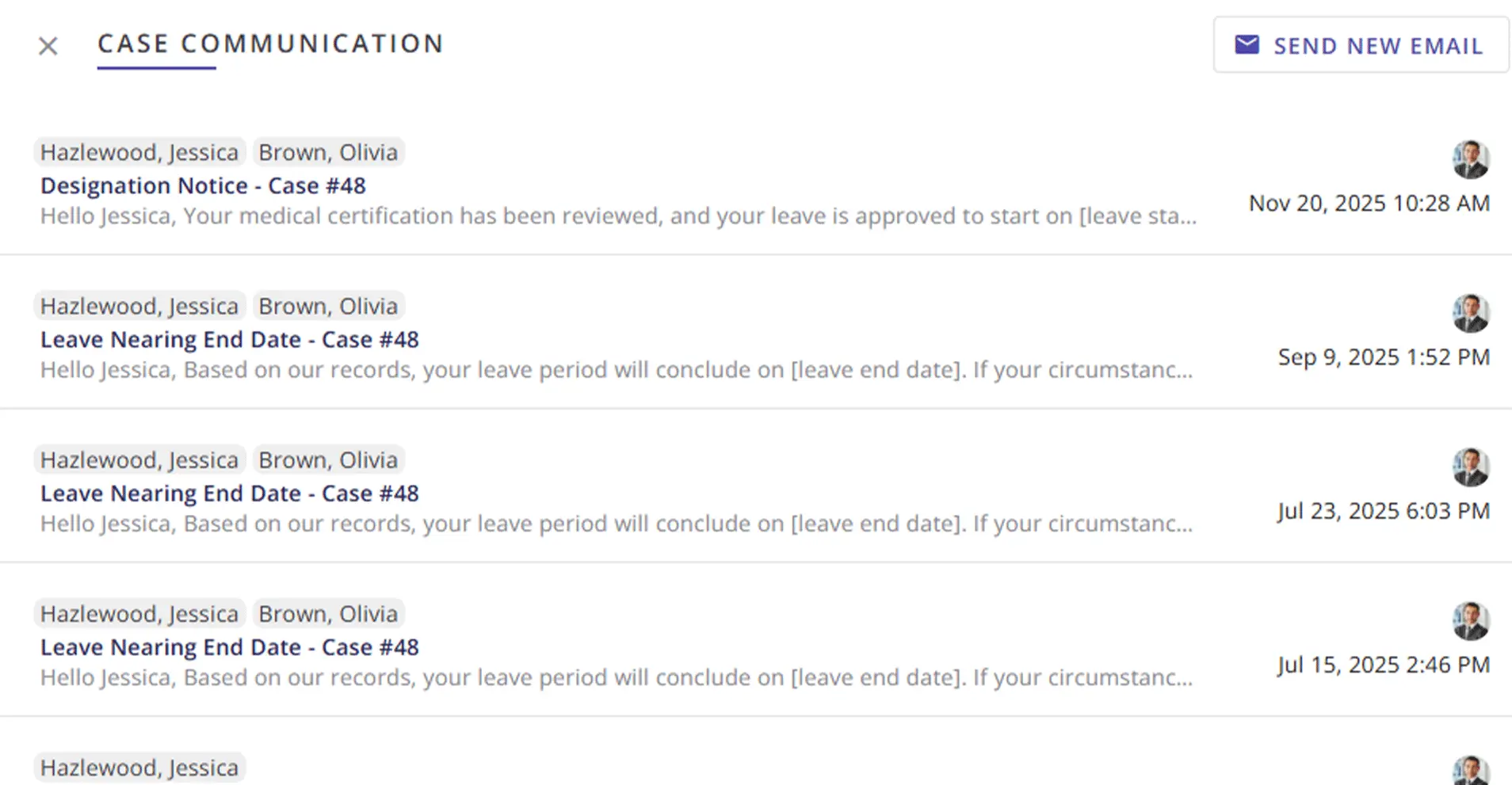The image size is (1512, 785).
Task: Click the partially visible avatar in the bottom row
Action: pyautogui.click(x=1471, y=771)
